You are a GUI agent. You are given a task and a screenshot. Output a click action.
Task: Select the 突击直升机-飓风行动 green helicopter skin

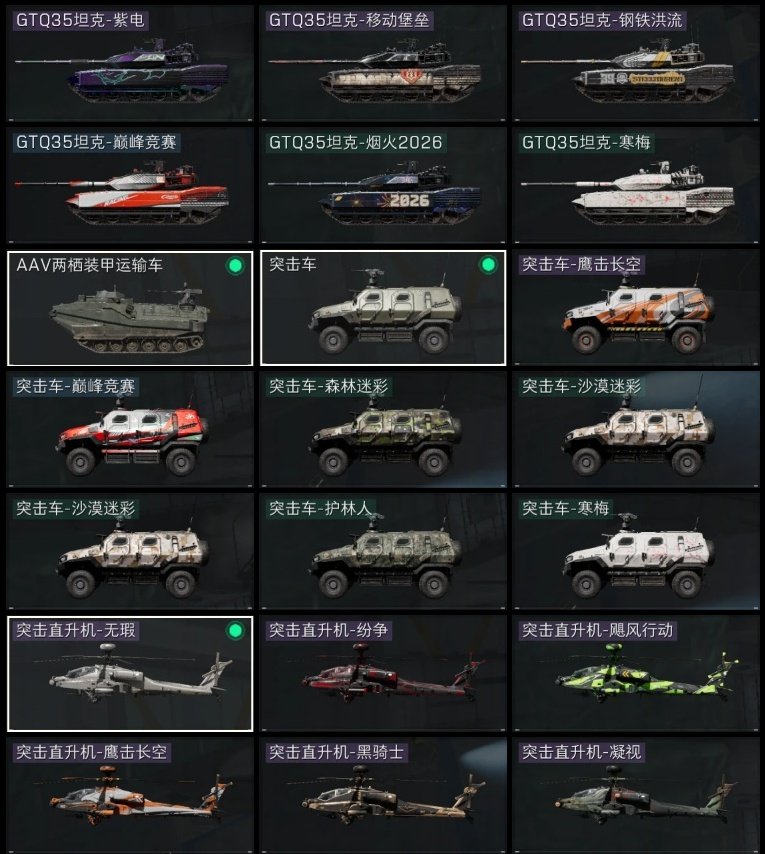636,673
